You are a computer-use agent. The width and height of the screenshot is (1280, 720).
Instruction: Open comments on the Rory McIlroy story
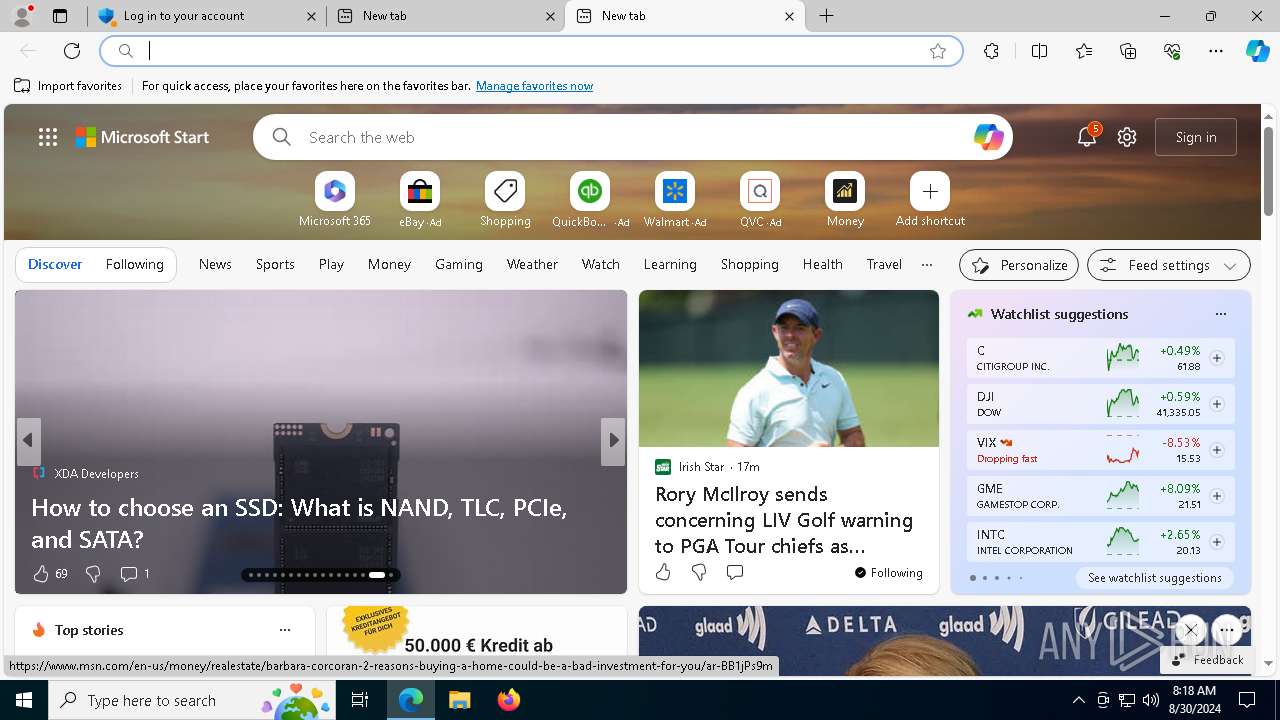pyautogui.click(x=735, y=572)
